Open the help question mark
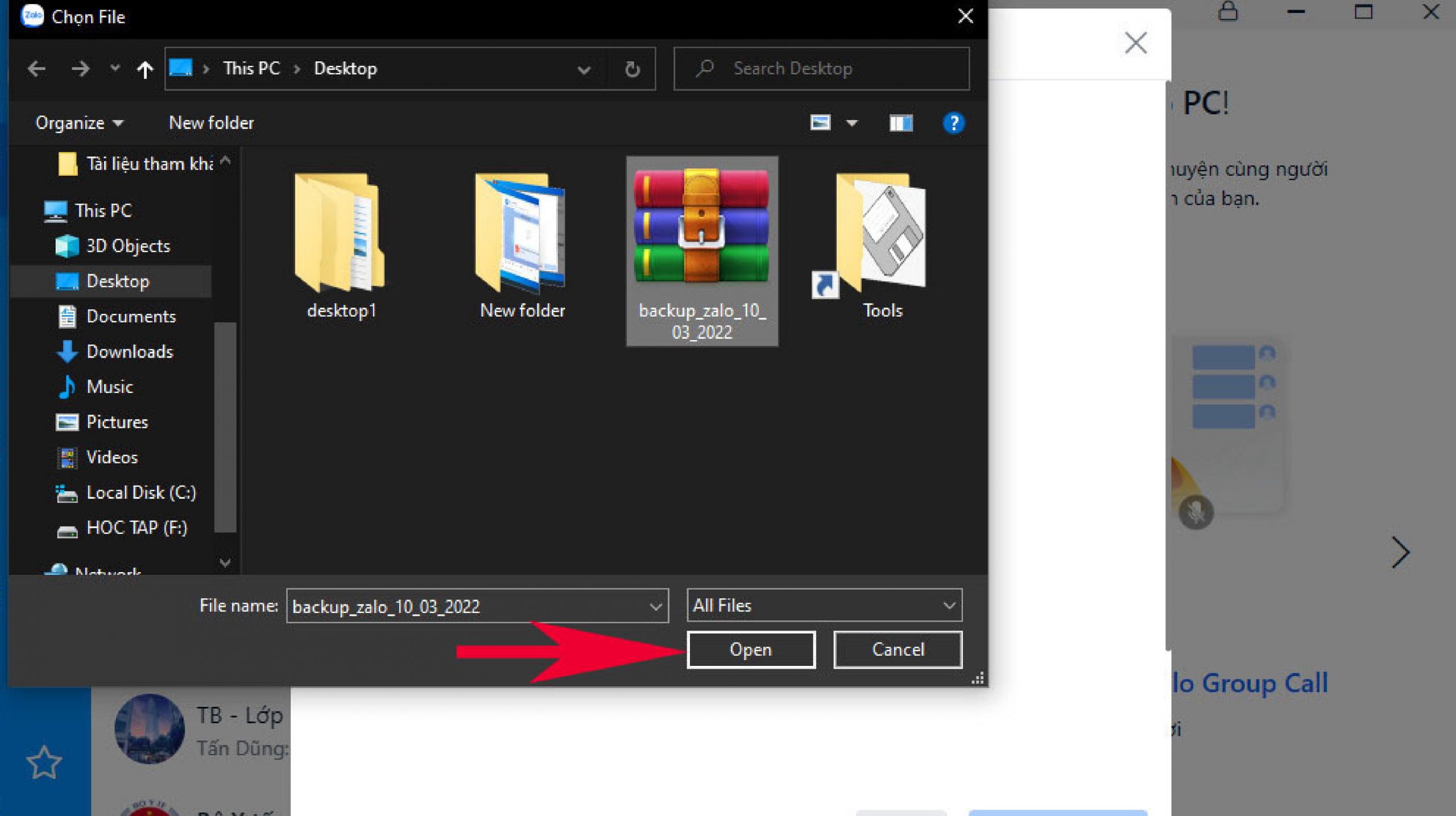Screen dimensions: 1456x816 [953, 123]
